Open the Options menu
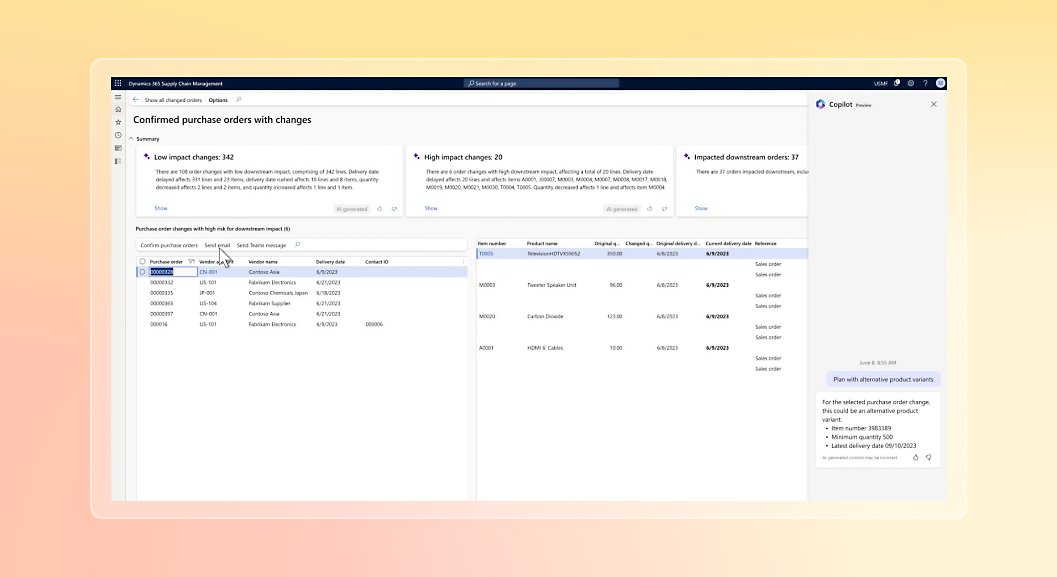The image size is (1057, 577). [x=218, y=99]
